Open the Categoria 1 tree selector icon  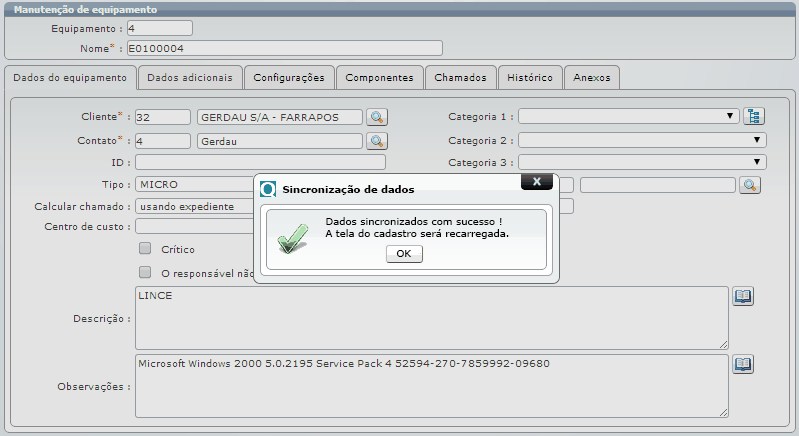coord(755,117)
